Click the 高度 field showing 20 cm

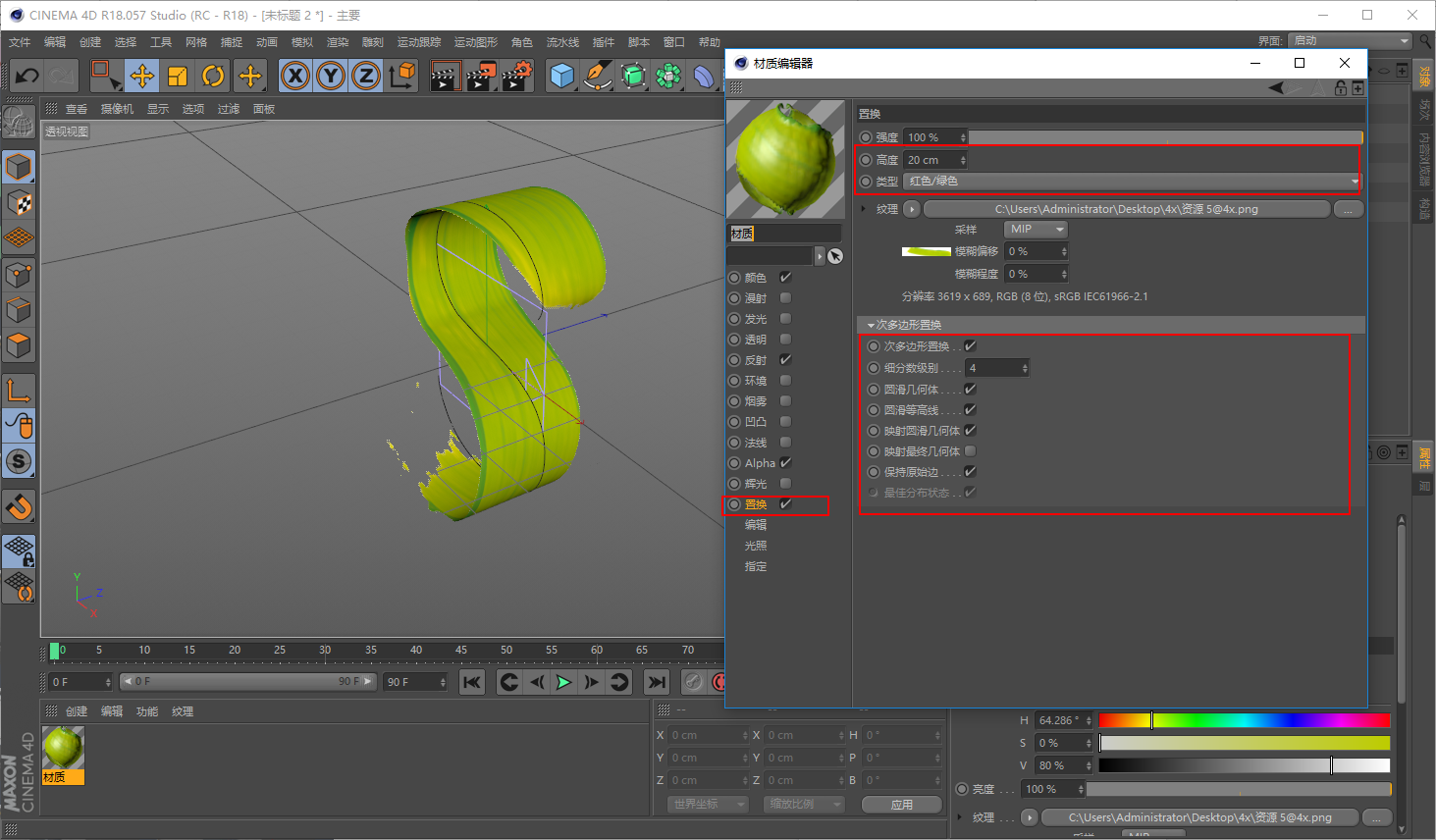tap(936, 160)
